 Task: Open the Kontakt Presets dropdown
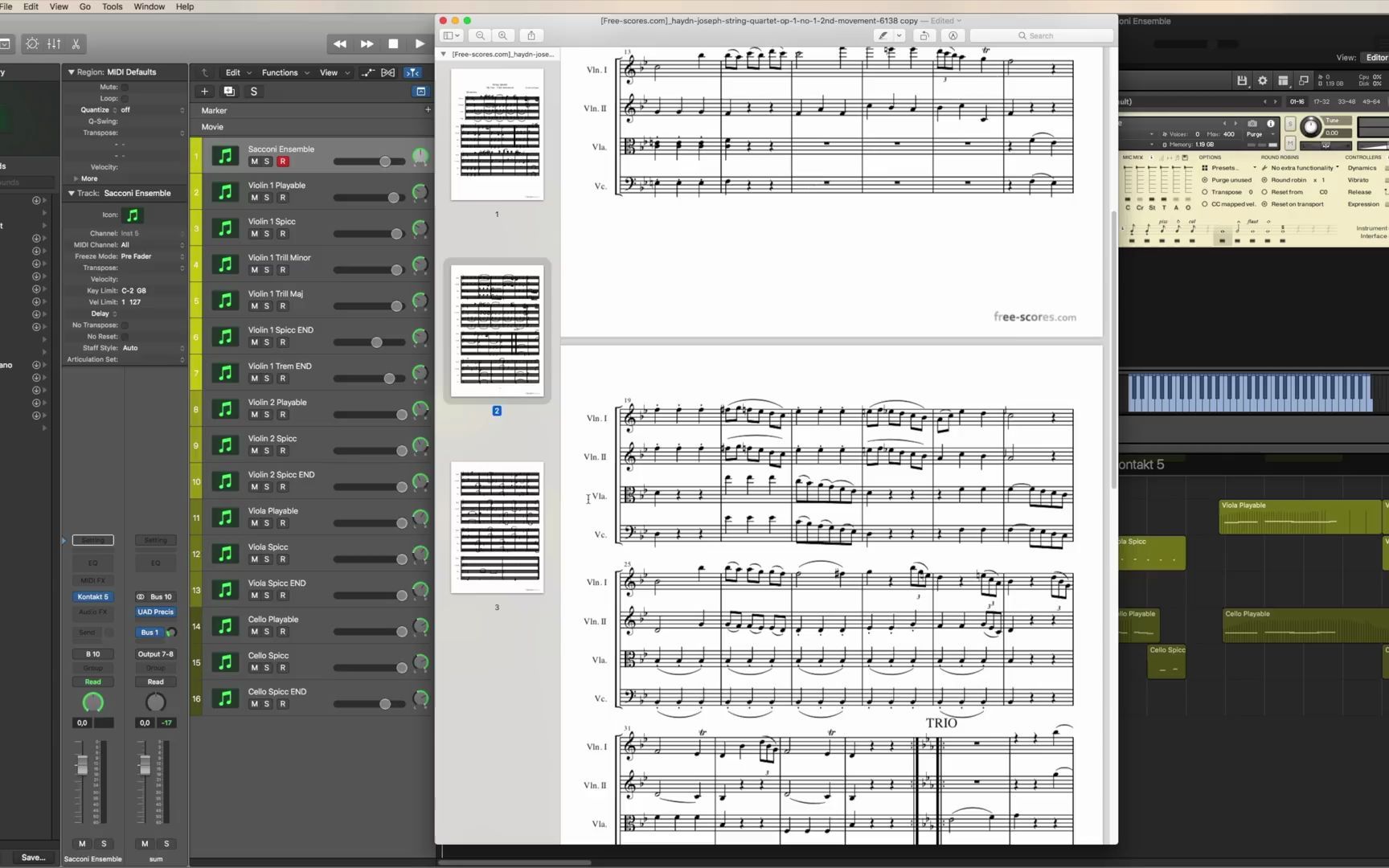click(x=1229, y=168)
